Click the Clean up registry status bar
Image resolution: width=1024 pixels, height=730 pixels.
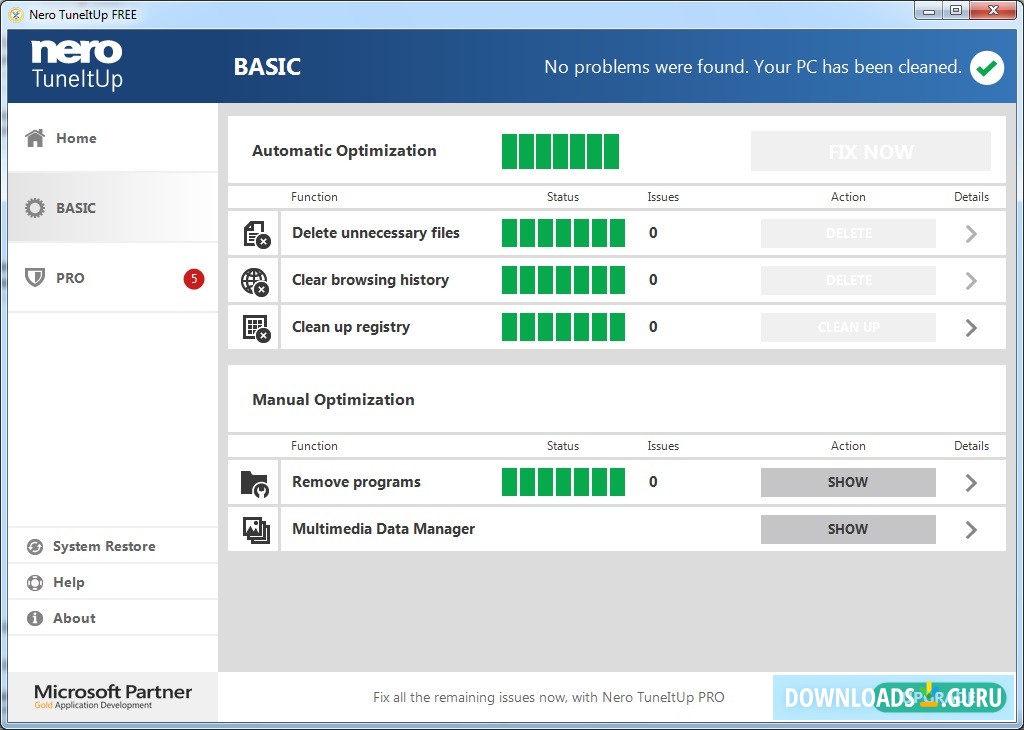point(563,327)
